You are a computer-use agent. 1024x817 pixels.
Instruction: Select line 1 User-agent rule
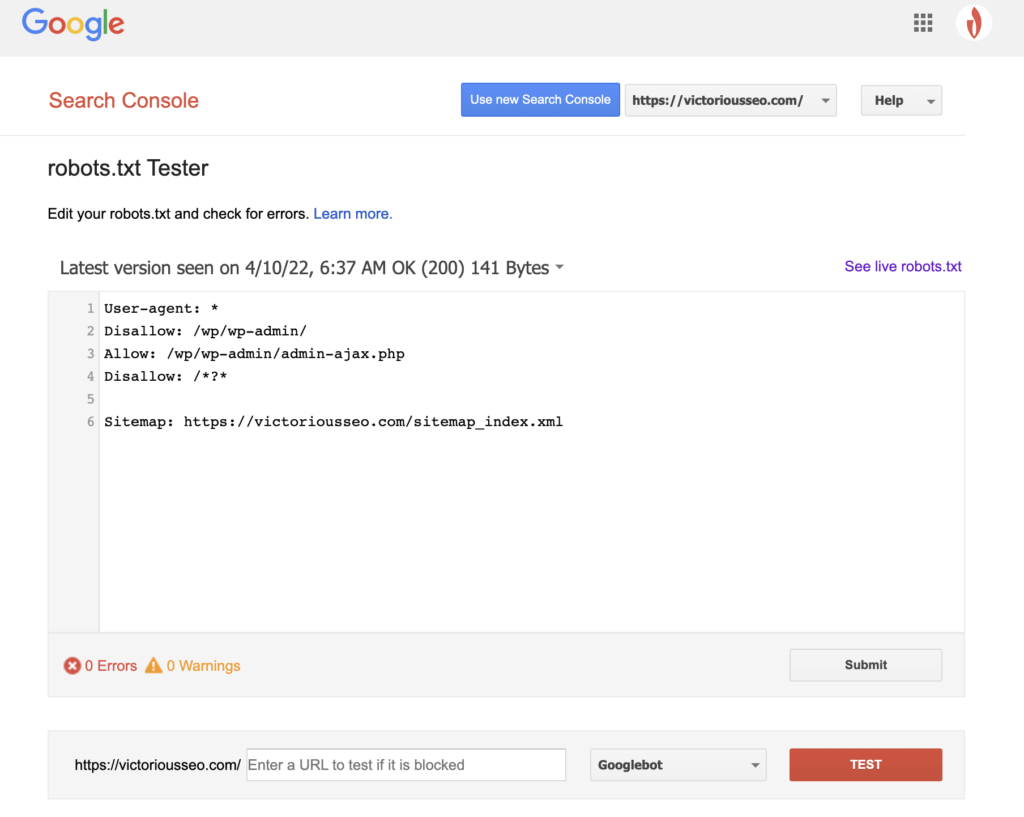pos(160,308)
